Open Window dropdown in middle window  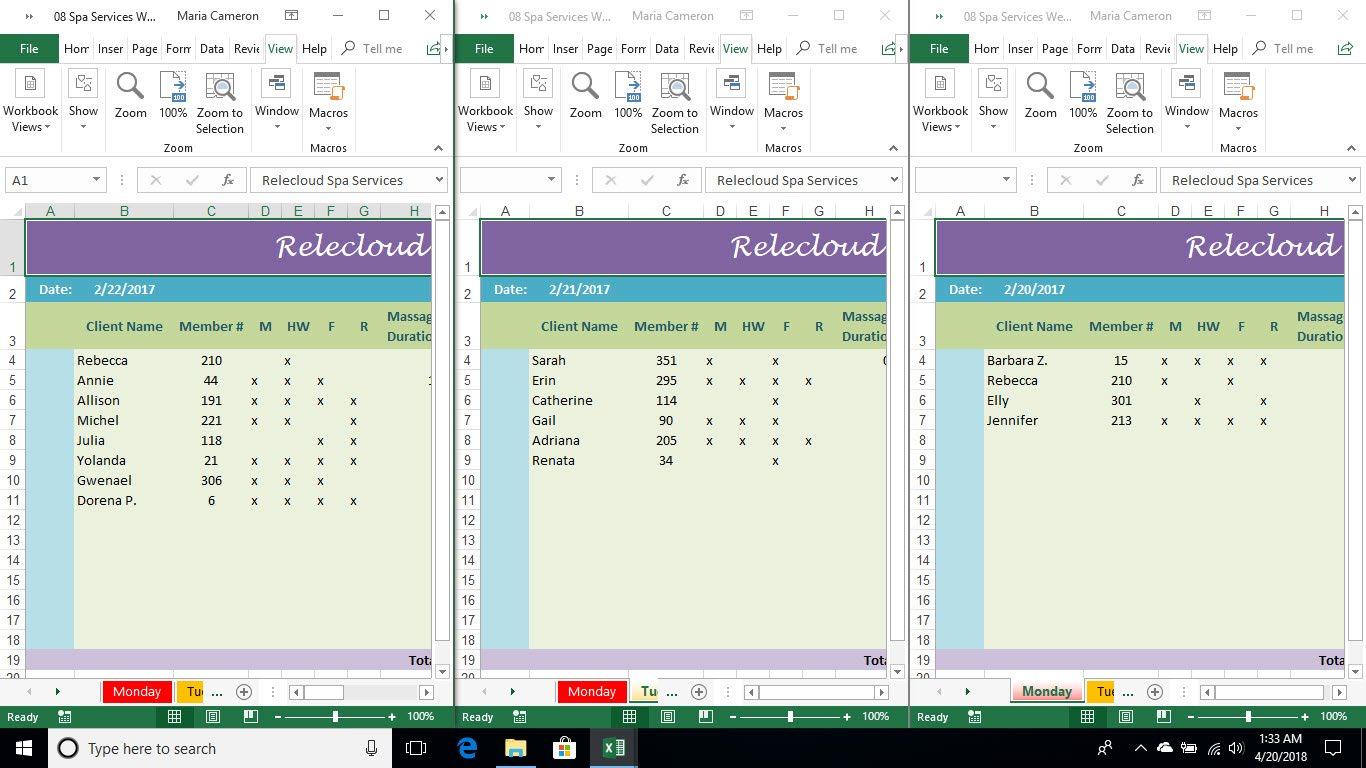pos(732,102)
